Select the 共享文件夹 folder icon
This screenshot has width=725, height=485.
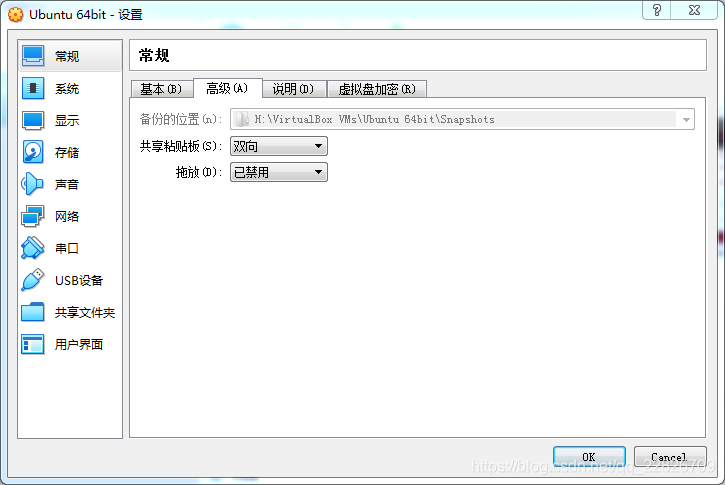coord(33,312)
